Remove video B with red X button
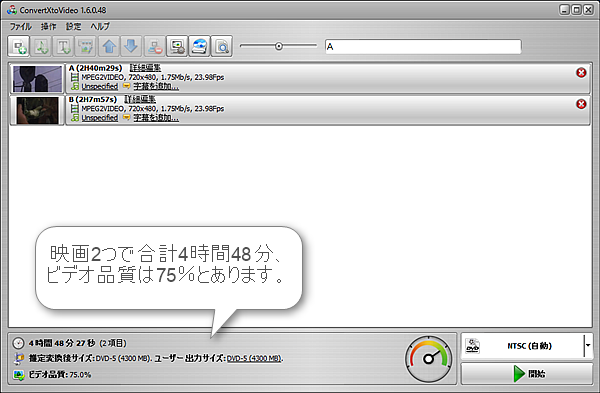Viewport: 600px width, 393px height. coord(581,104)
